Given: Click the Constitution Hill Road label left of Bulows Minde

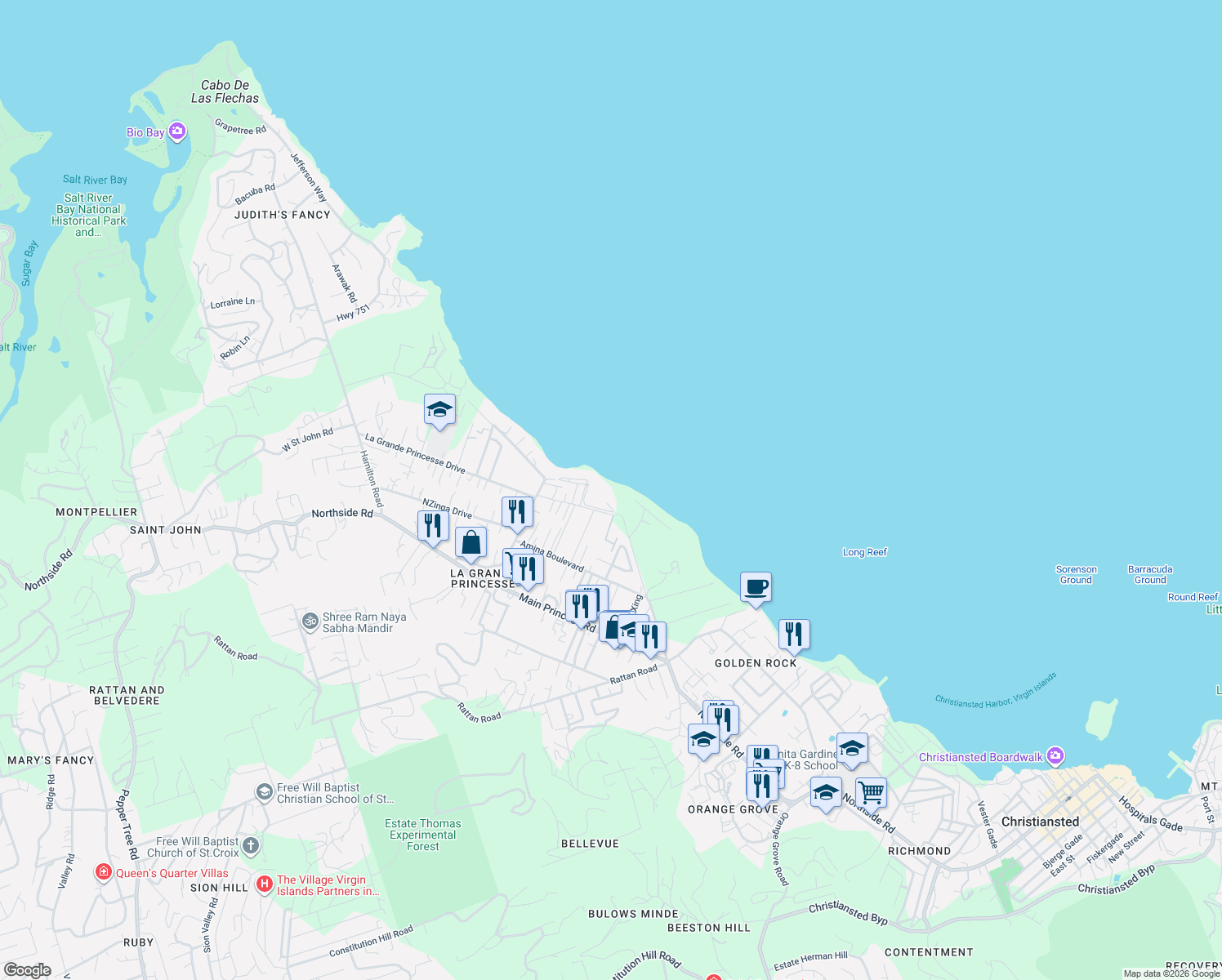Looking at the screenshot, I should (x=371, y=942).
